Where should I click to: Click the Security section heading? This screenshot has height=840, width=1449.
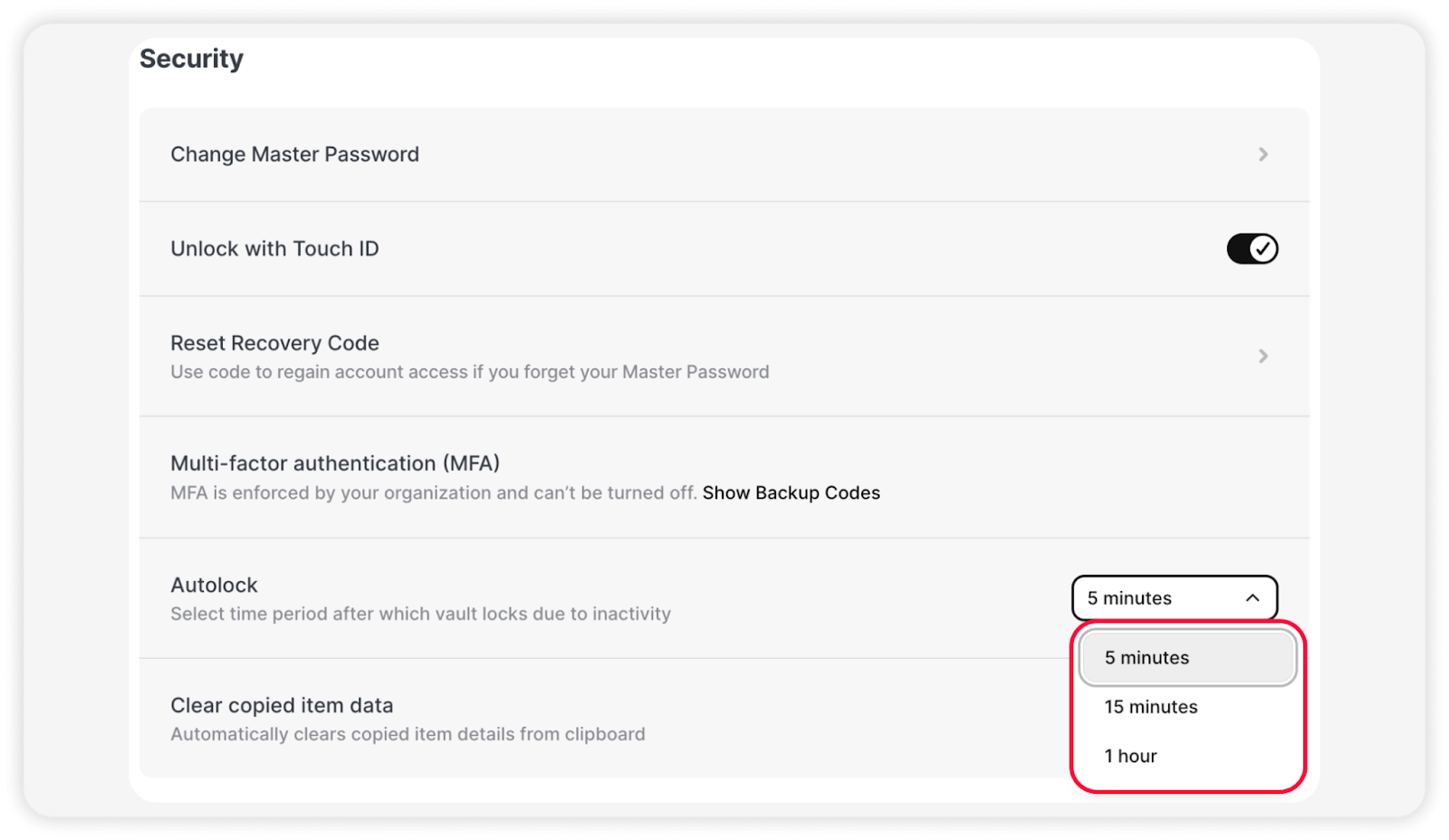coord(191,59)
